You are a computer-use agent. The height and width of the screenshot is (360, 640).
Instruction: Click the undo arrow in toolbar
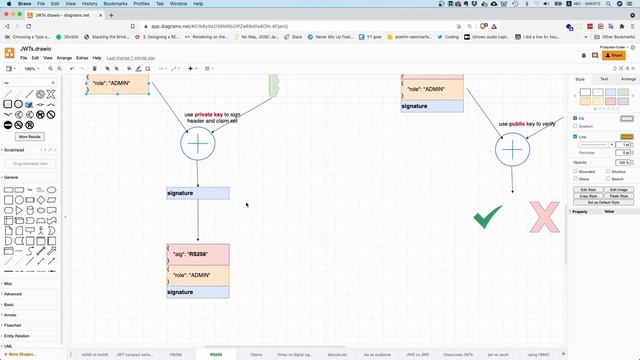[x=72, y=69]
